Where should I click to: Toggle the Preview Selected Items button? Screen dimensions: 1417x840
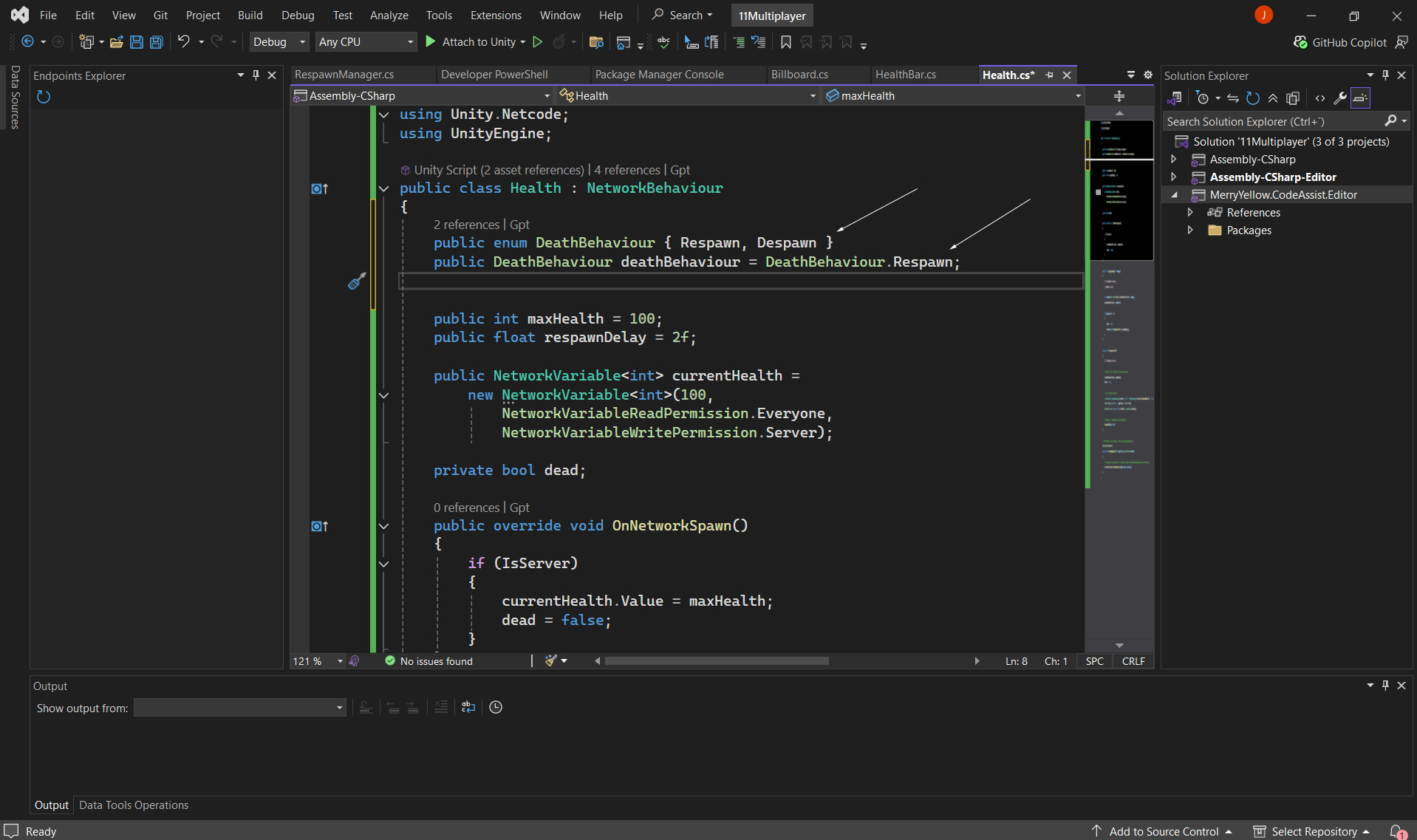[x=1360, y=98]
